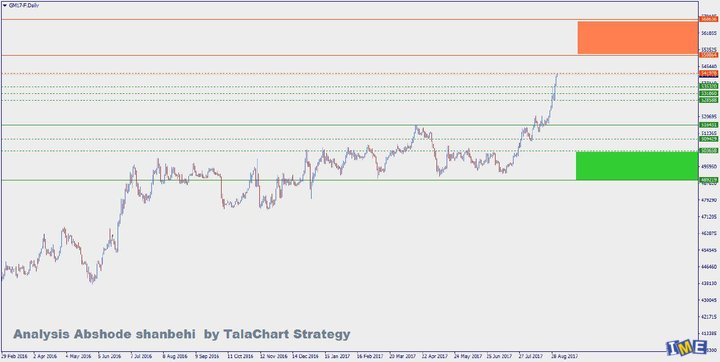Click the 471205 value on the price axis
720x362 pixels.
click(x=709, y=216)
